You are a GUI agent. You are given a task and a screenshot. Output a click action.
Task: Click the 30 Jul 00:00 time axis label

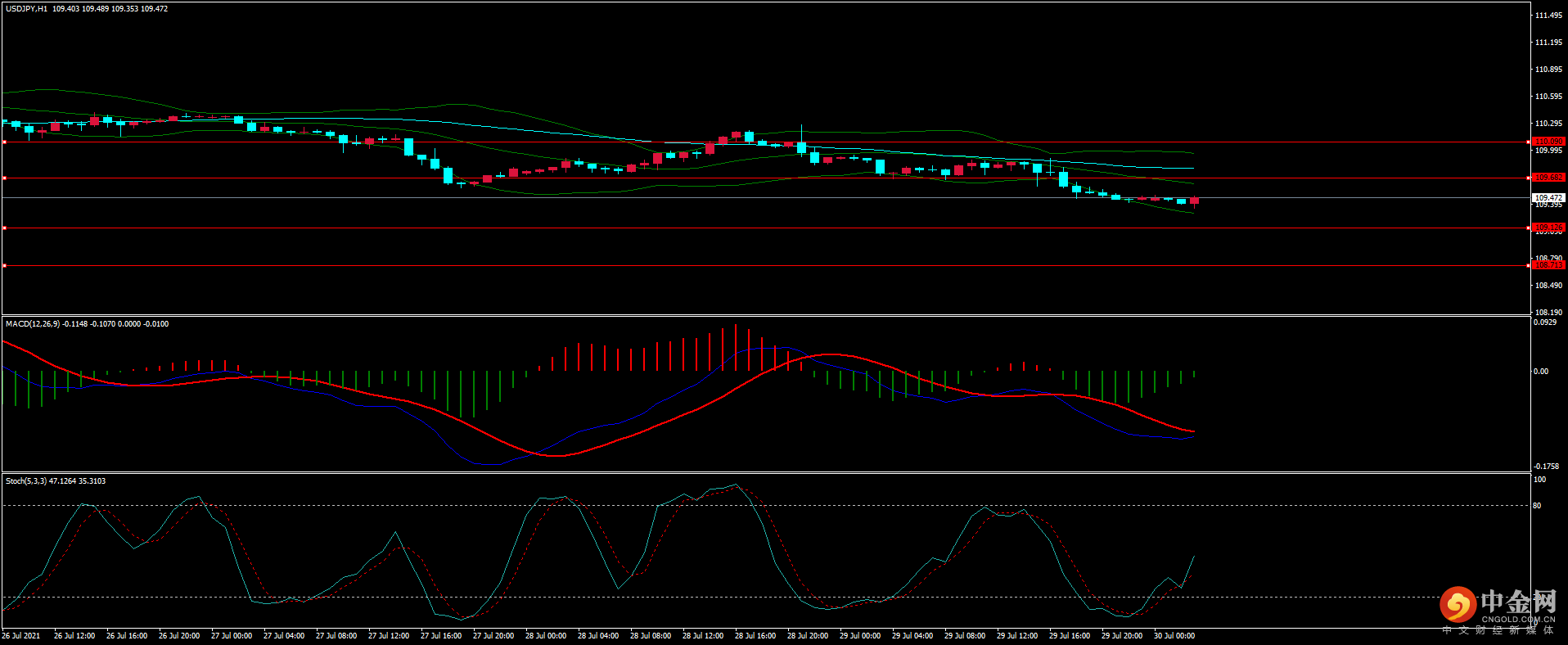pyautogui.click(x=1174, y=636)
